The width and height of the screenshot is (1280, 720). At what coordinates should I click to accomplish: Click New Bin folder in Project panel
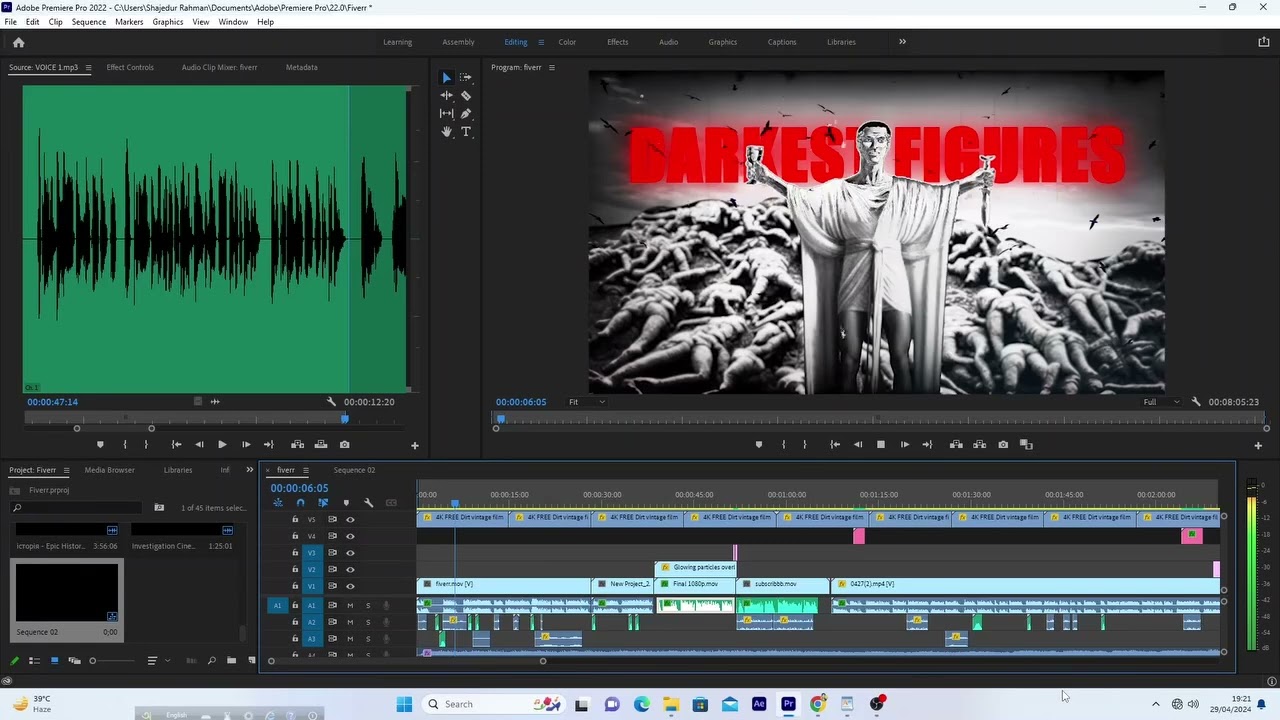coord(231,660)
